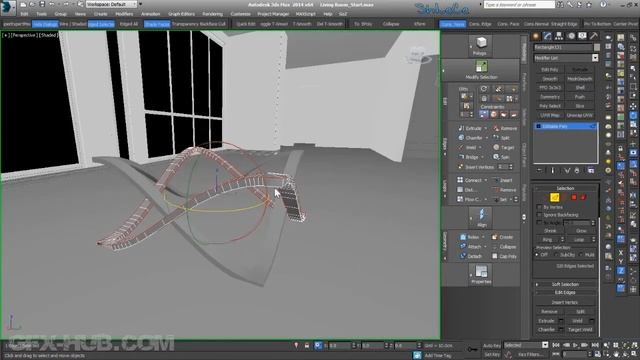Viewport: 640px width, 360px height.
Task: Open the Modify command panel tab
Action: coord(548,36)
